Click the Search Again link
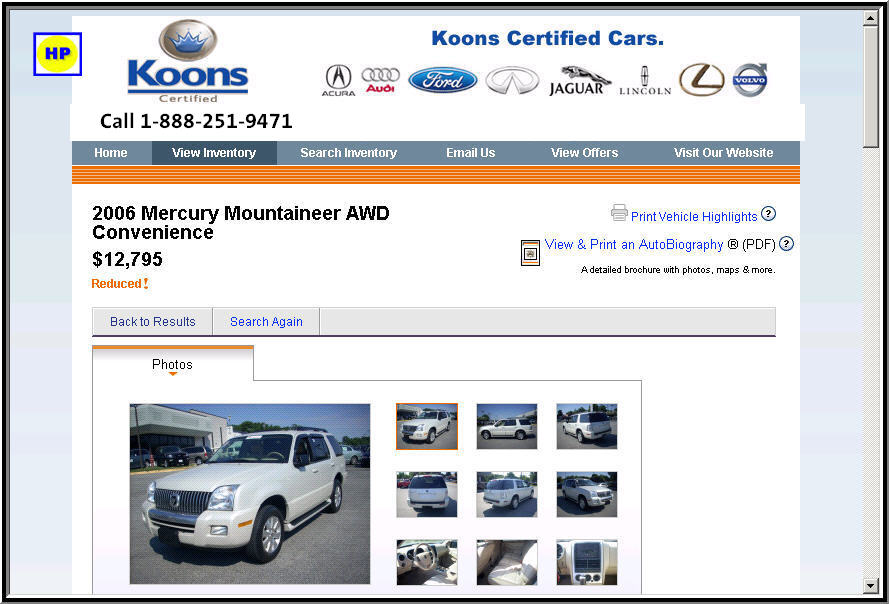Screen dimensions: 889x604 (x=266, y=322)
